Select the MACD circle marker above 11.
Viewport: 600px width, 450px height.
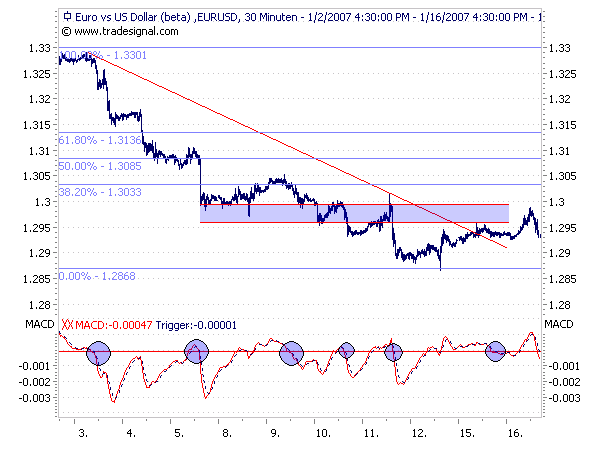[393, 351]
